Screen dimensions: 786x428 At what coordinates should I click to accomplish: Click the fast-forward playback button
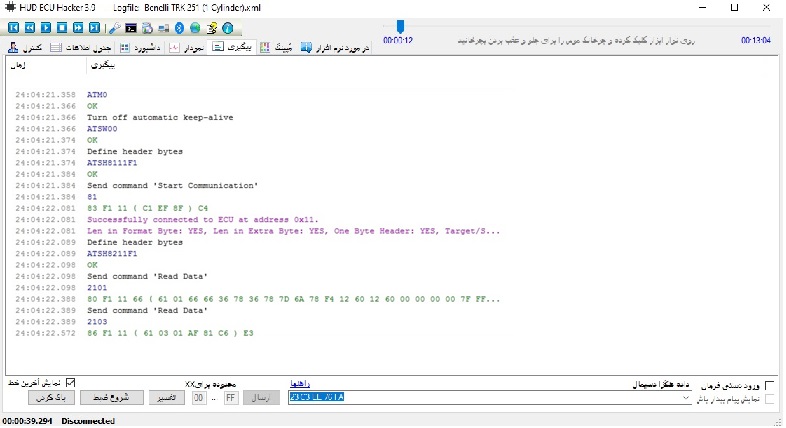point(78,28)
